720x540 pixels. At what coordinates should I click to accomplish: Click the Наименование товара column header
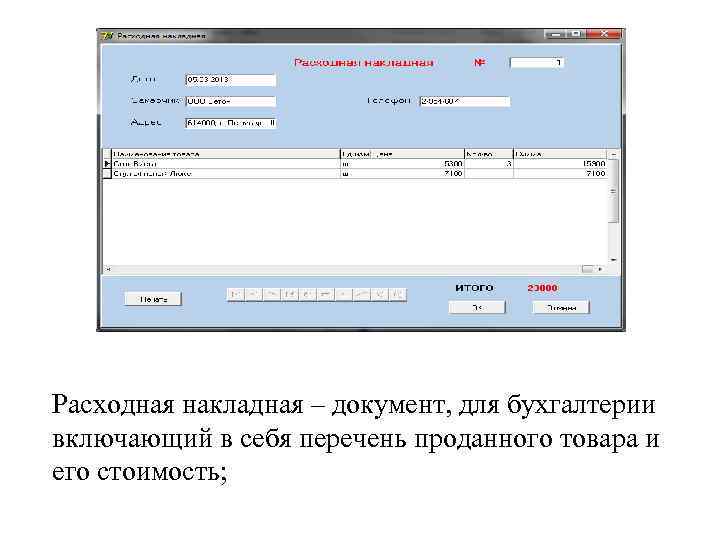(x=225, y=154)
